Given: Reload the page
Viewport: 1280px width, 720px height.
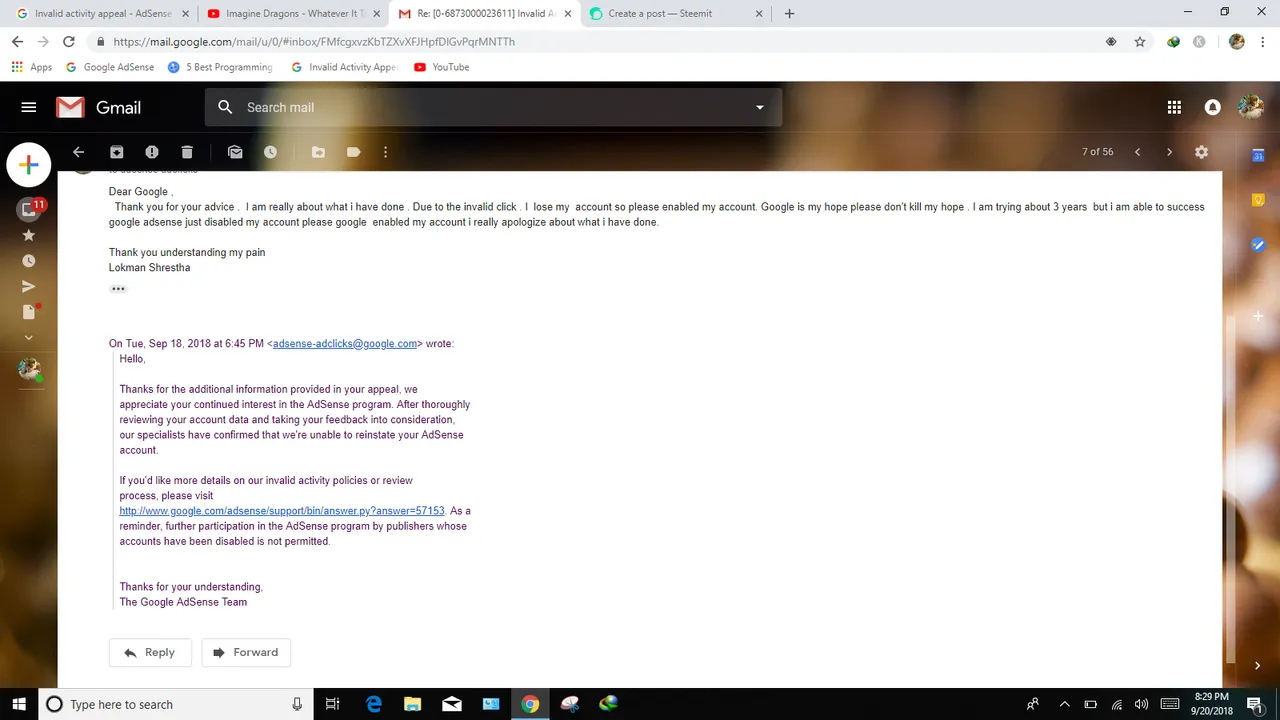Looking at the screenshot, I should tap(69, 42).
